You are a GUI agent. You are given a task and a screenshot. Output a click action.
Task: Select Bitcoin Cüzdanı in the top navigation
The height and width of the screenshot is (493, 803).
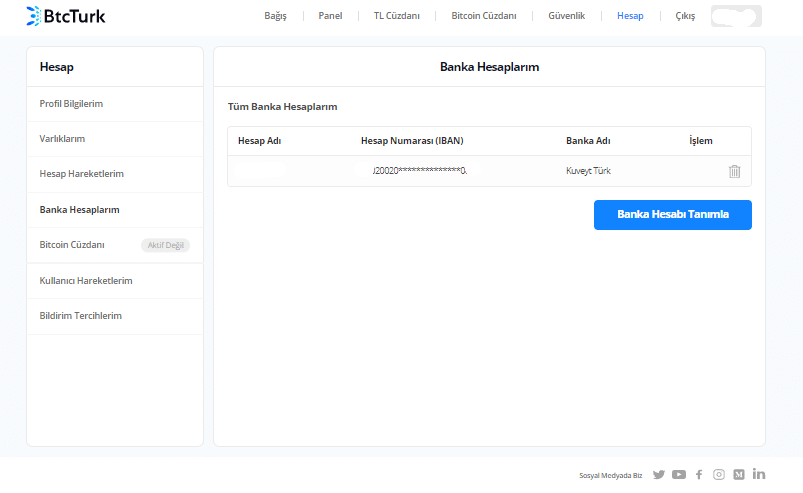(x=484, y=16)
